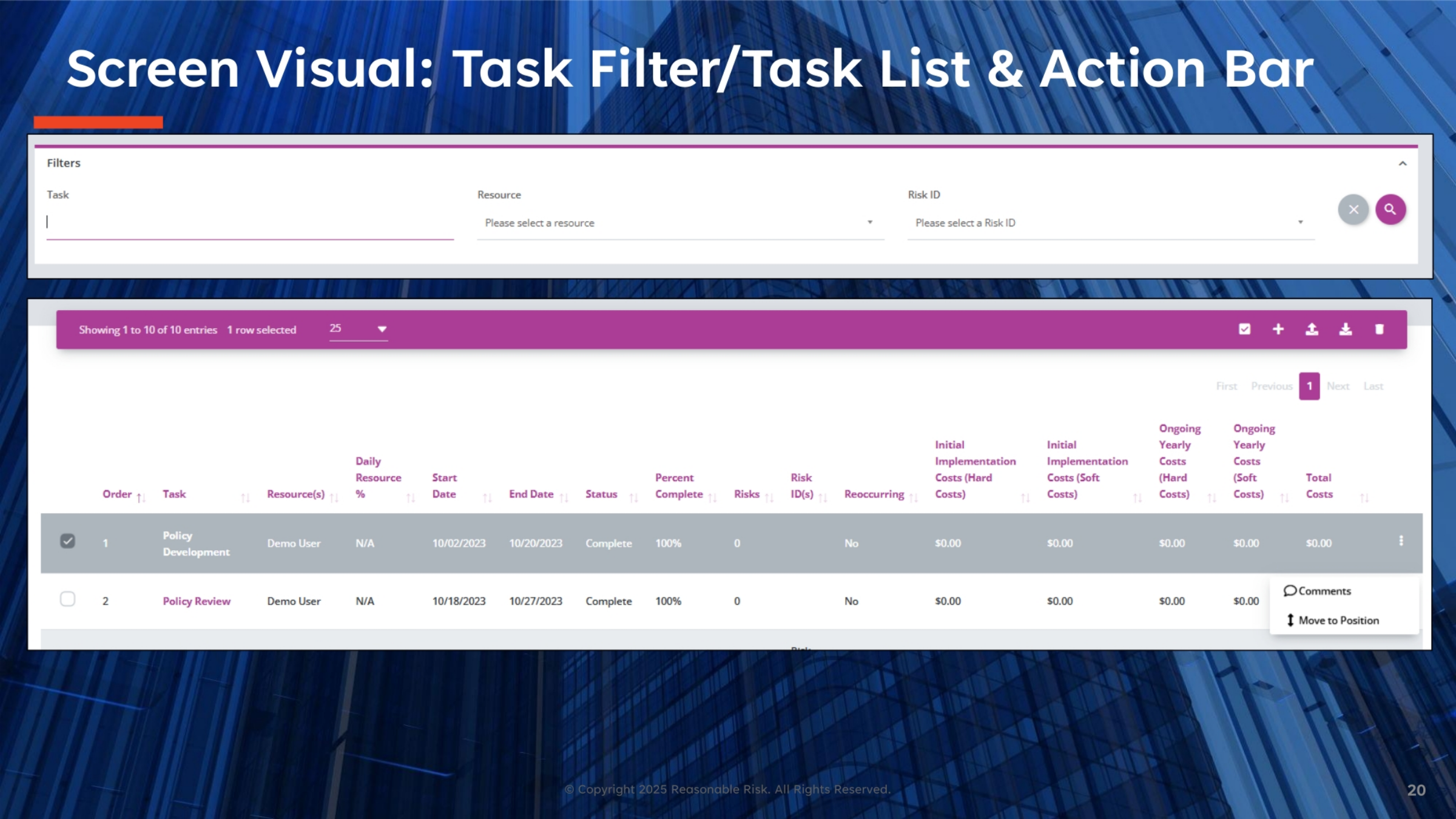Image resolution: width=1456 pixels, height=819 pixels.
Task: Delete selected row with trash icon
Action: click(1380, 329)
